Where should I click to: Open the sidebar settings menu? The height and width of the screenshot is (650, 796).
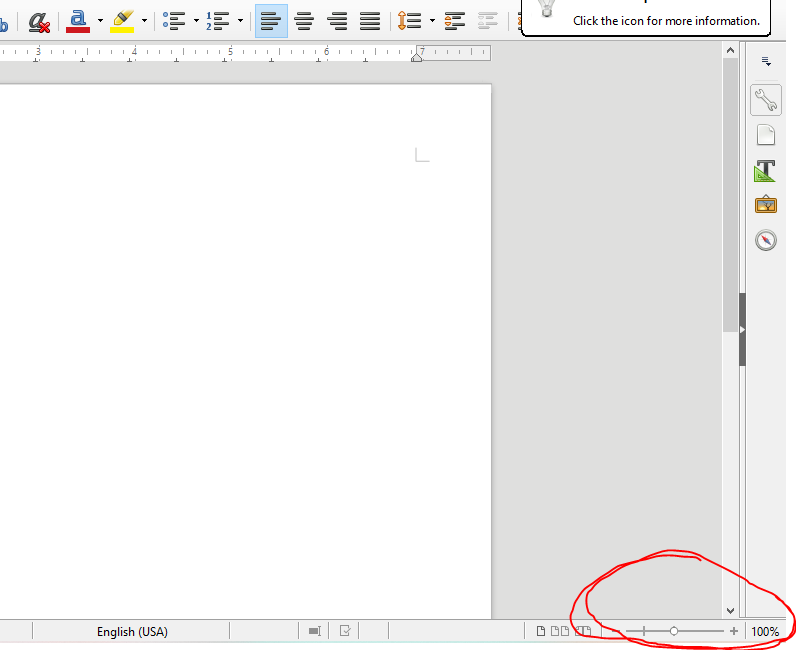coord(766,62)
